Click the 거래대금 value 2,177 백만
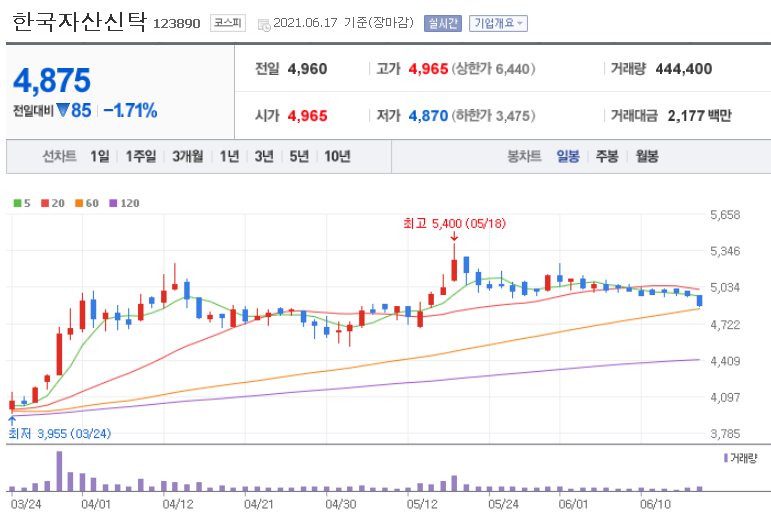This screenshot has width=771, height=524. click(x=699, y=116)
